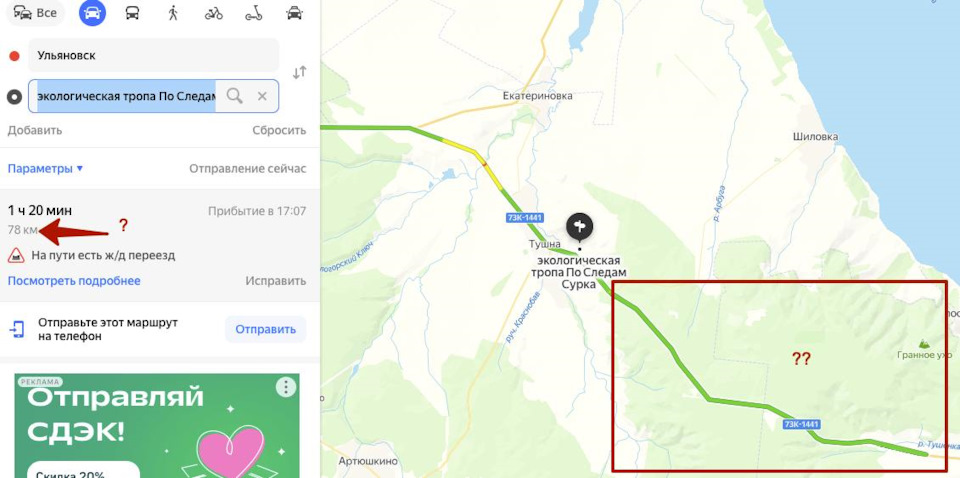Select the car transport mode icon
This screenshot has width=960, height=478.
(92, 13)
